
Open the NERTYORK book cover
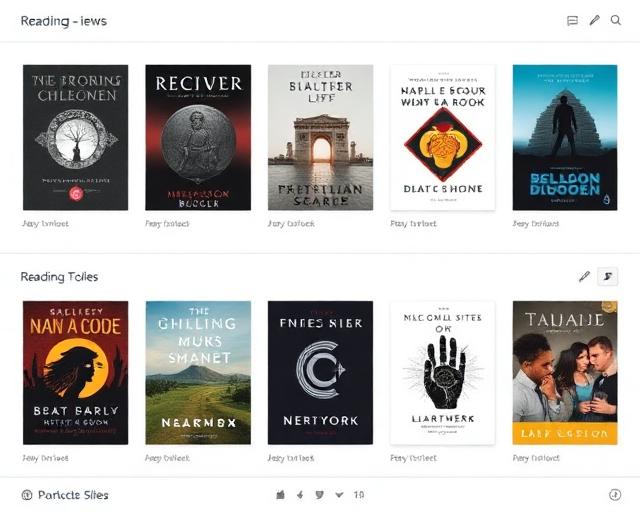(320, 373)
